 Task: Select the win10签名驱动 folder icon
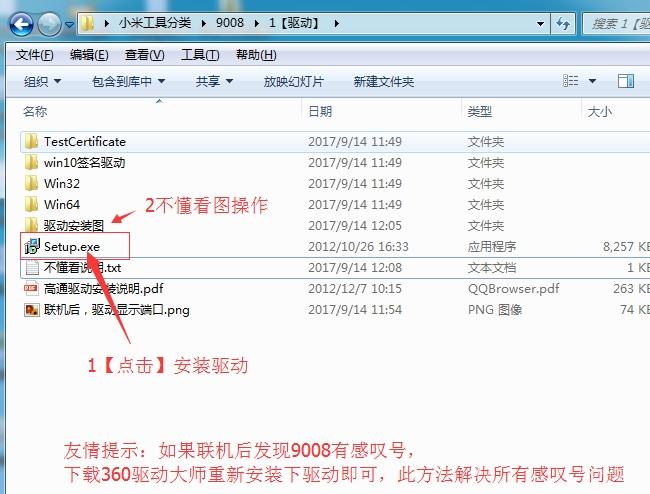(x=32, y=162)
